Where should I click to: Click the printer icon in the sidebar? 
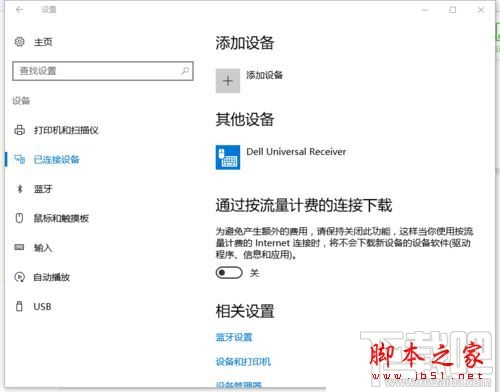pos(19,130)
